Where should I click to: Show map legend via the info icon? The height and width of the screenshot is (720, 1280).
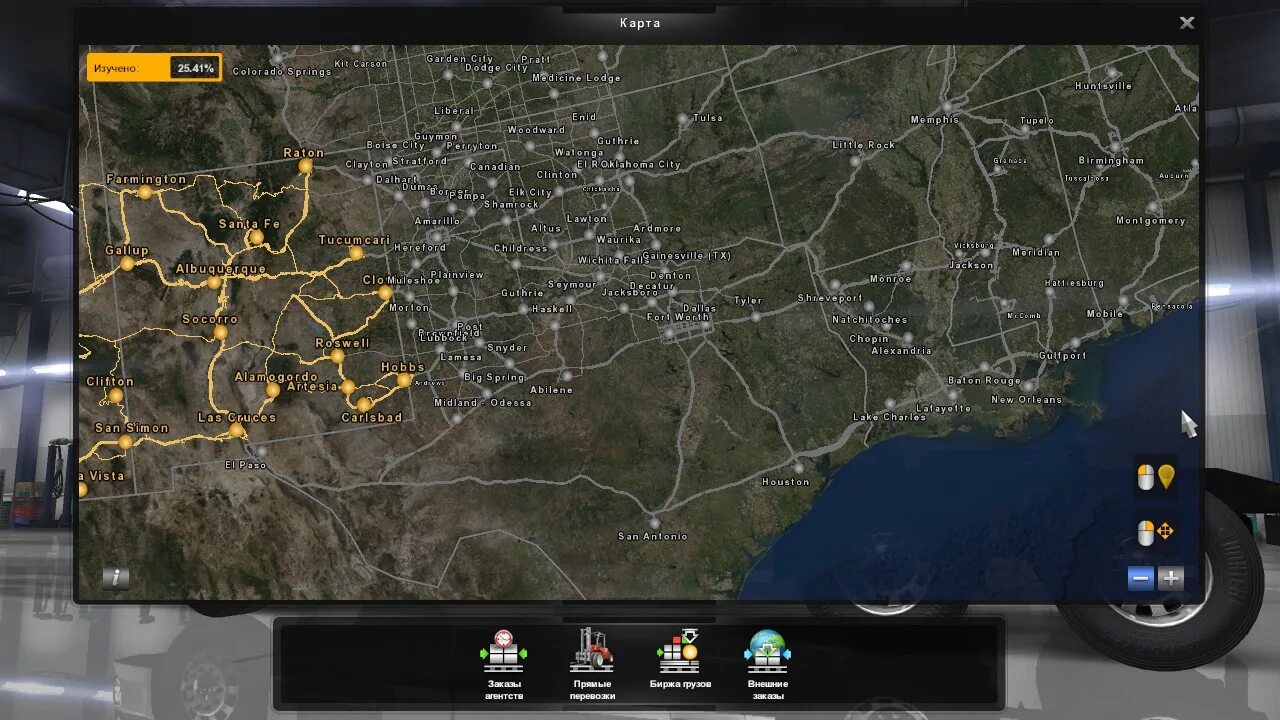(116, 577)
